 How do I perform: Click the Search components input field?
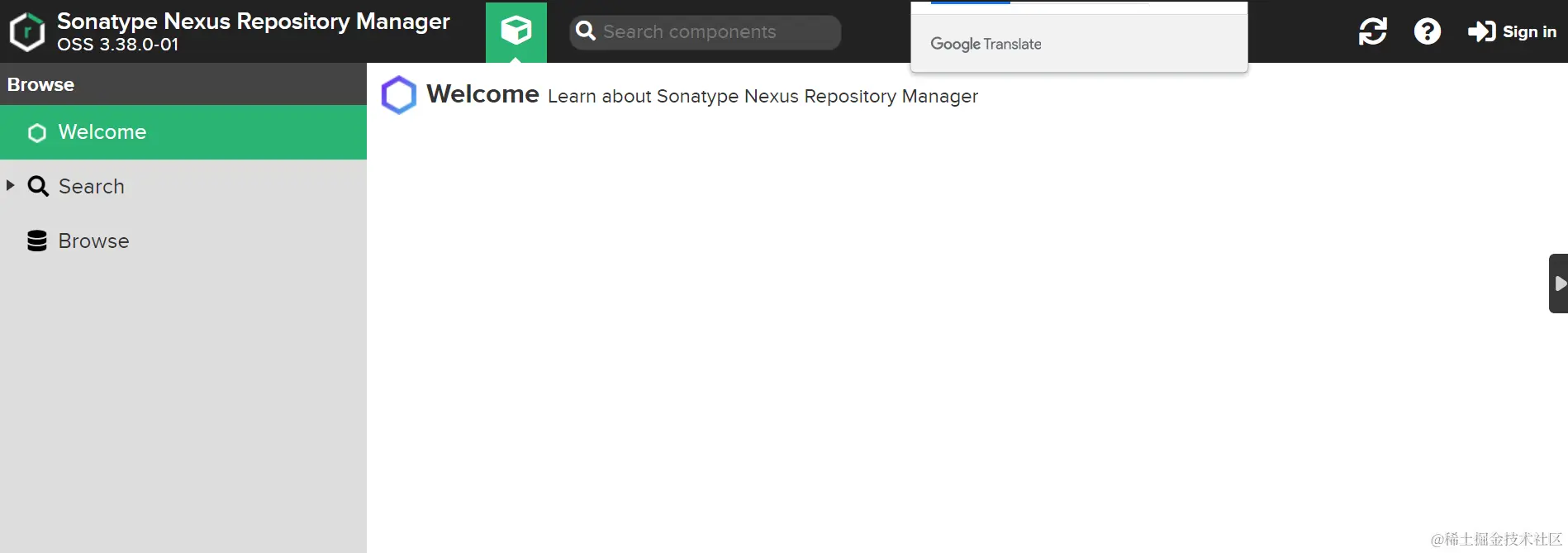(705, 31)
